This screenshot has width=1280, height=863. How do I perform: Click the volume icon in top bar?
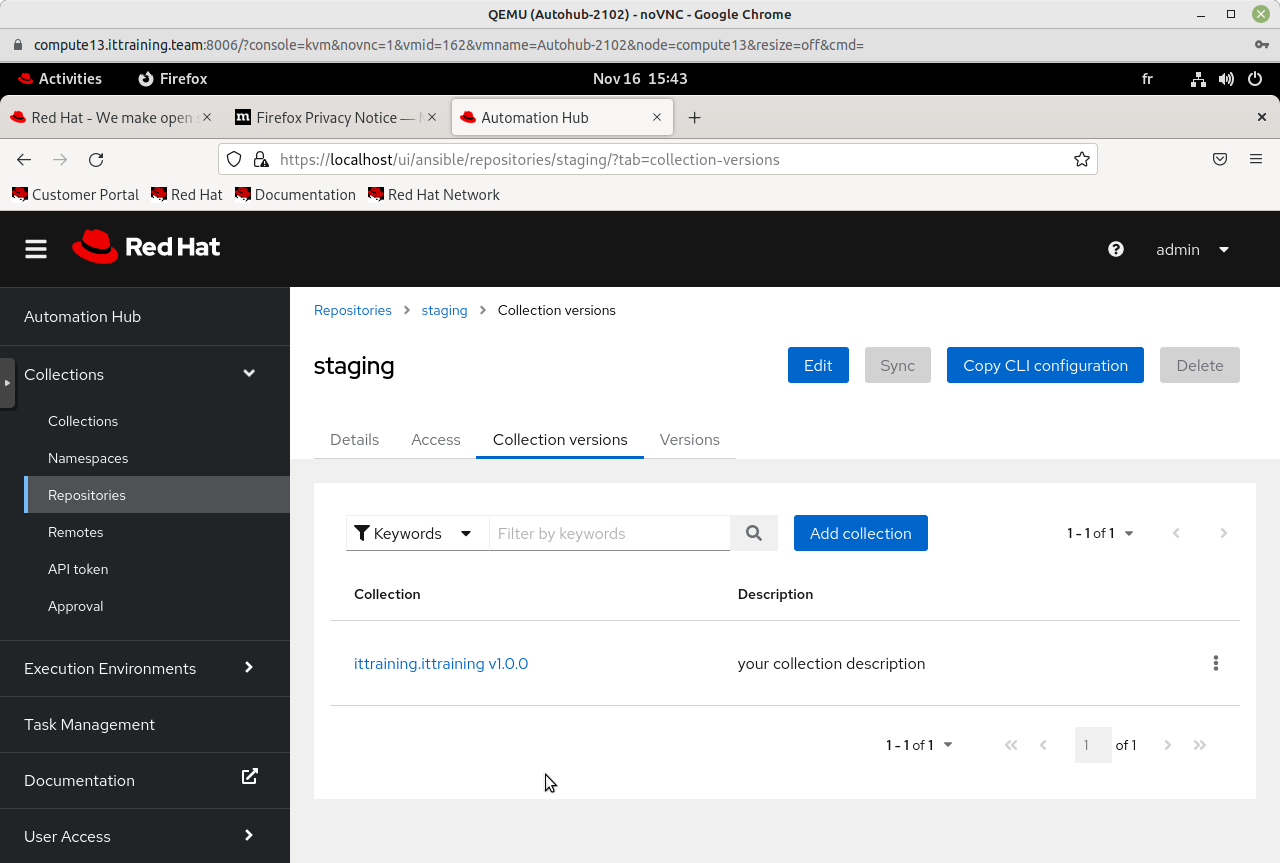point(1227,79)
